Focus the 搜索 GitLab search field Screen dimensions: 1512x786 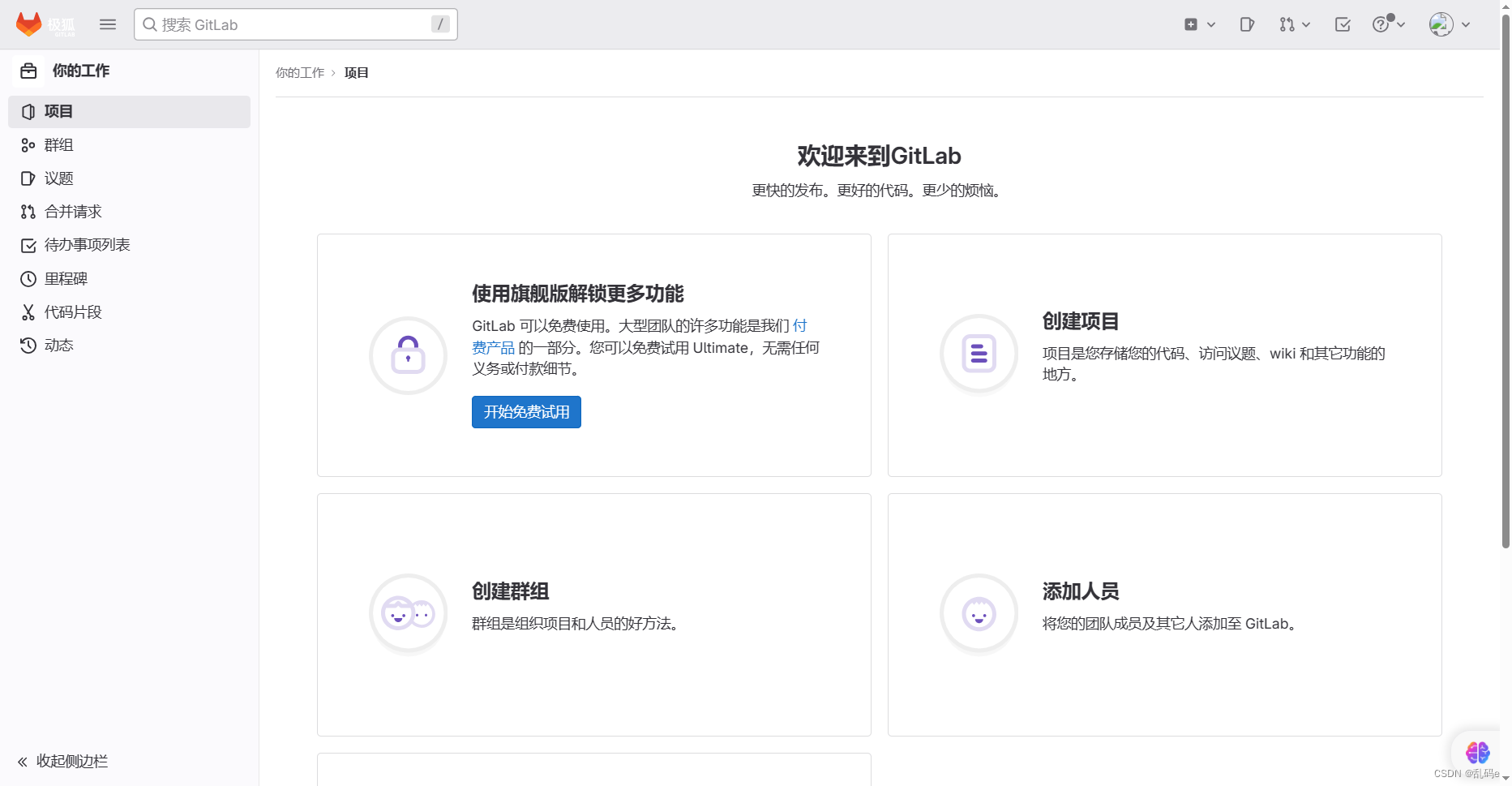tap(296, 24)
